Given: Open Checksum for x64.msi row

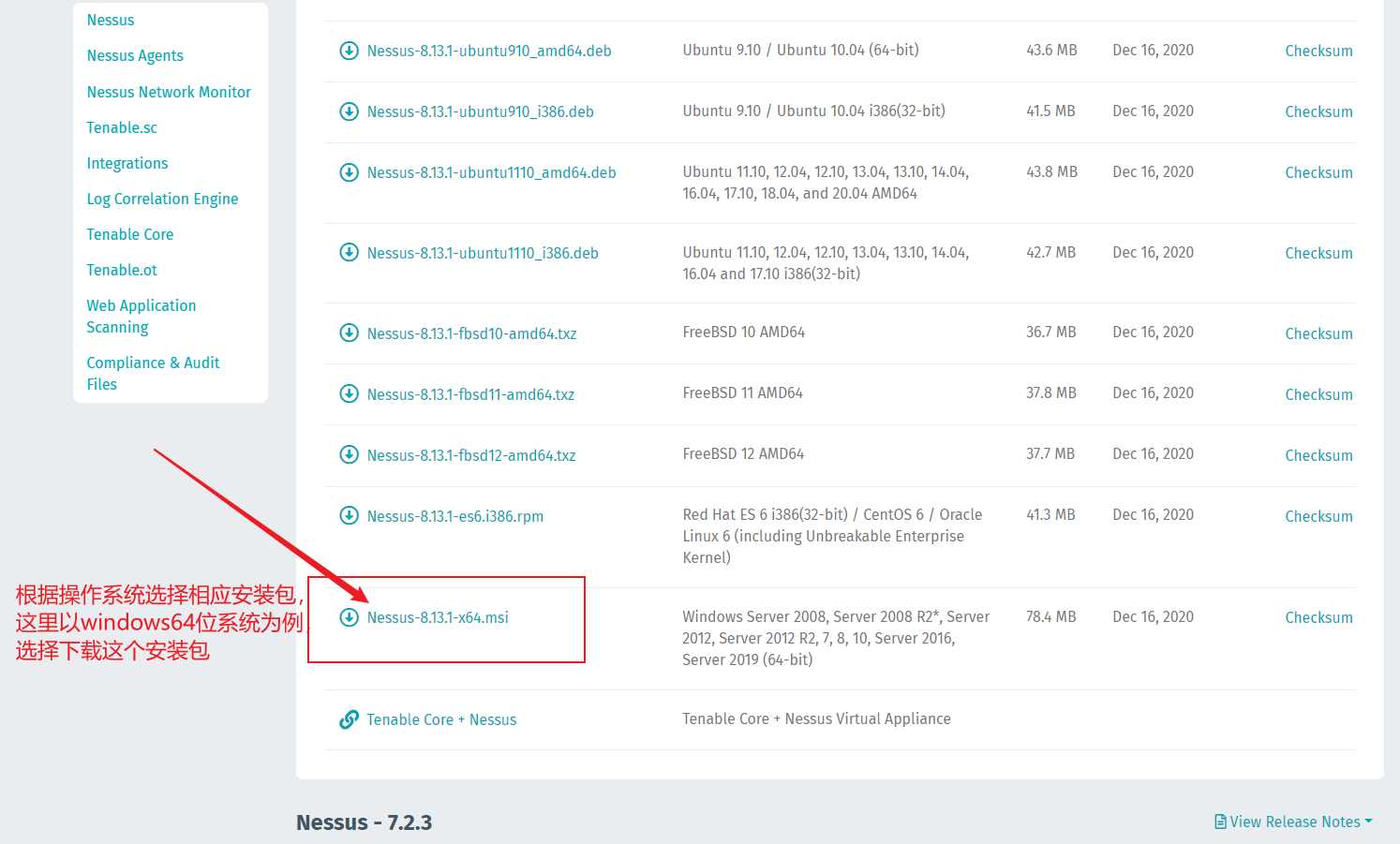Looking at the screenshot, I should pos(1318,617).
